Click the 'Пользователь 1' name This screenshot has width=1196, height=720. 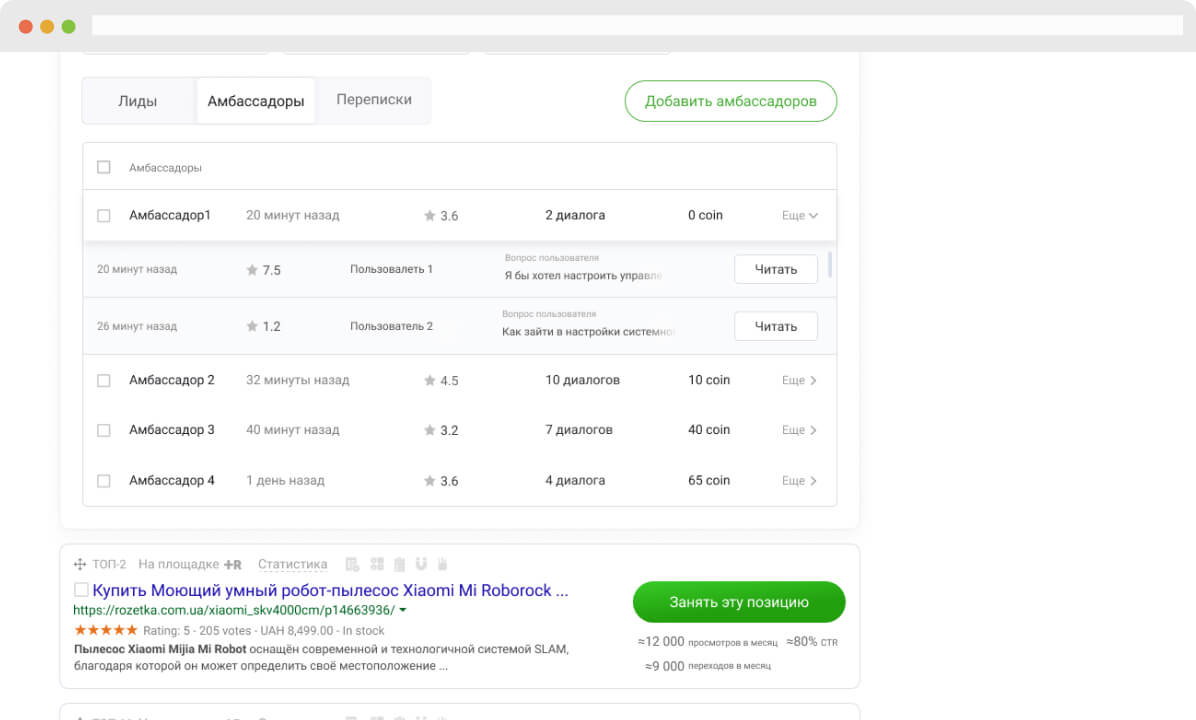click(x=391, y=269)
